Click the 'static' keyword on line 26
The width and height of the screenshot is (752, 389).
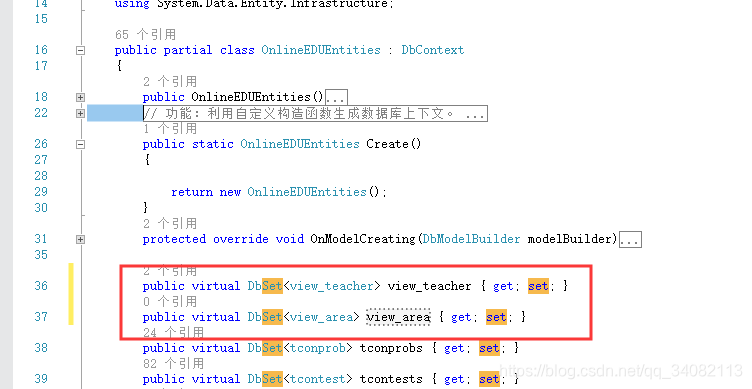(212, 144)
